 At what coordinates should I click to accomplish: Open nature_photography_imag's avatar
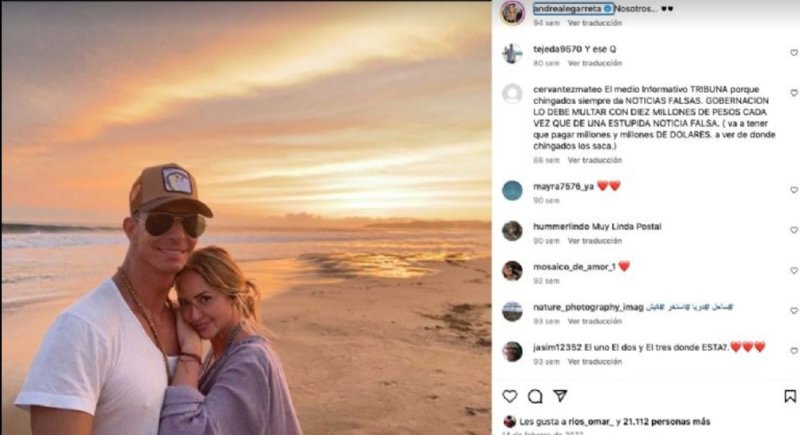click(x=512, y=310)
